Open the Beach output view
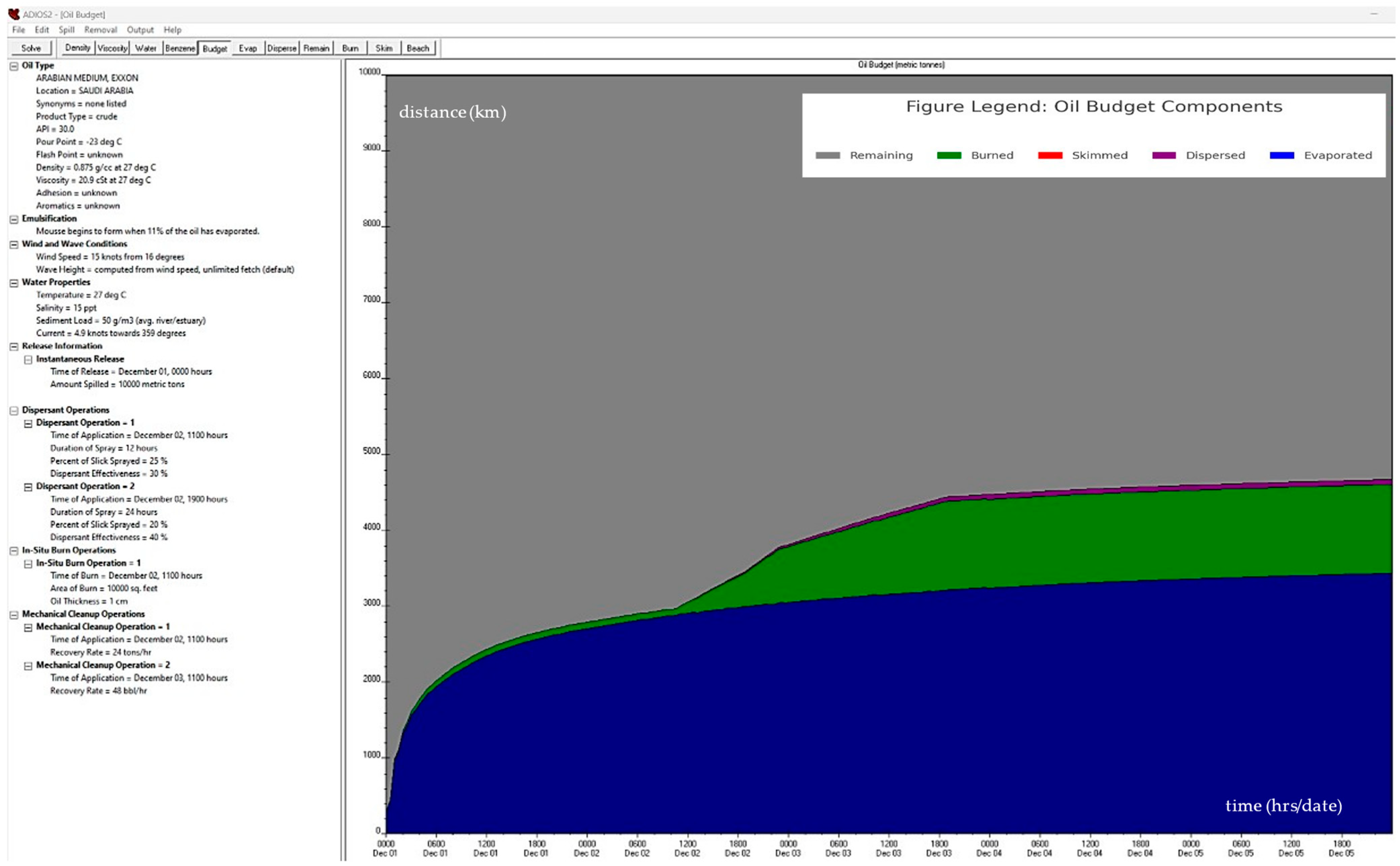Screen dimensions: 1400x866 (418, 48)
